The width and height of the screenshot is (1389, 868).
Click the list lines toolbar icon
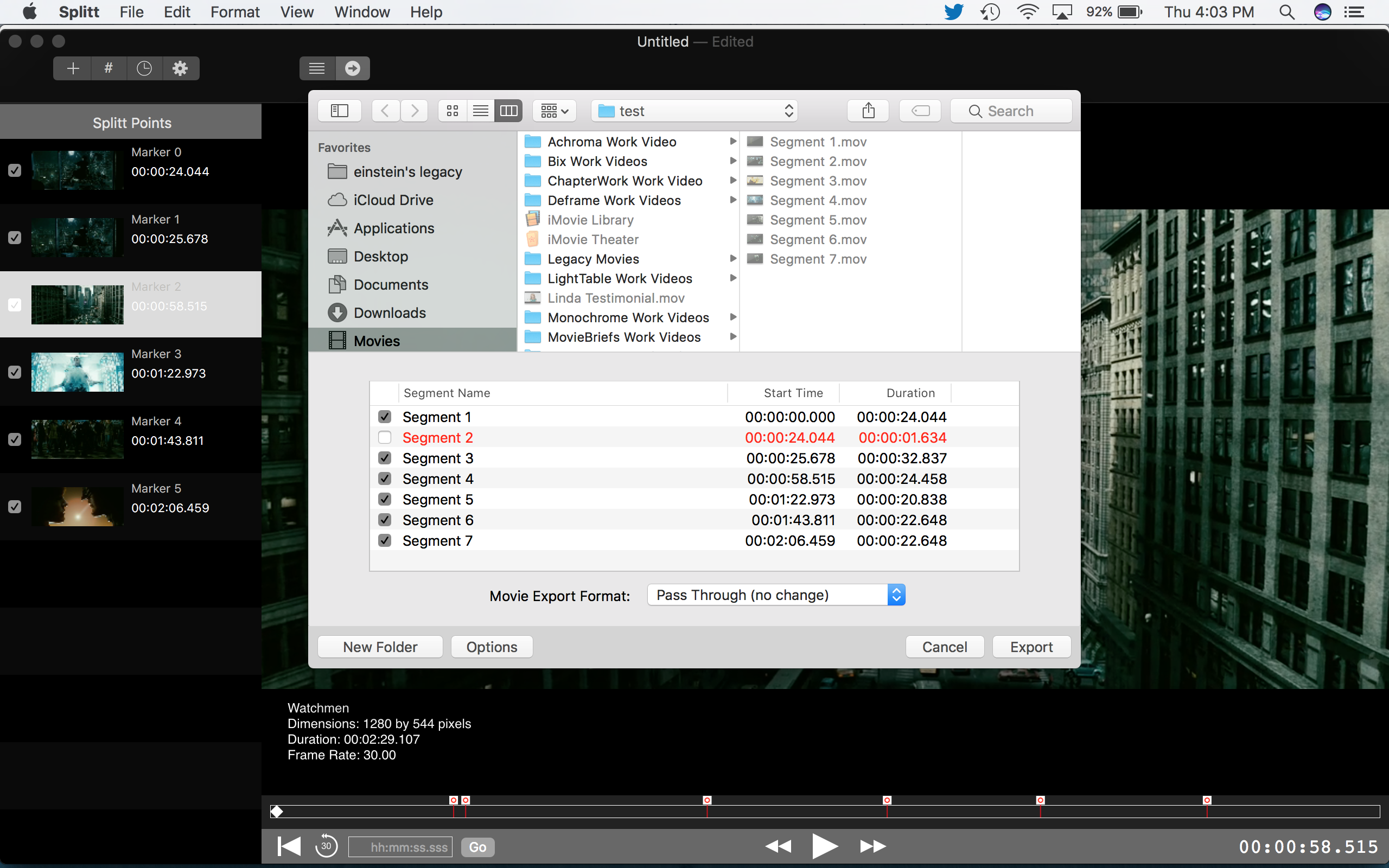pos(317,68)
